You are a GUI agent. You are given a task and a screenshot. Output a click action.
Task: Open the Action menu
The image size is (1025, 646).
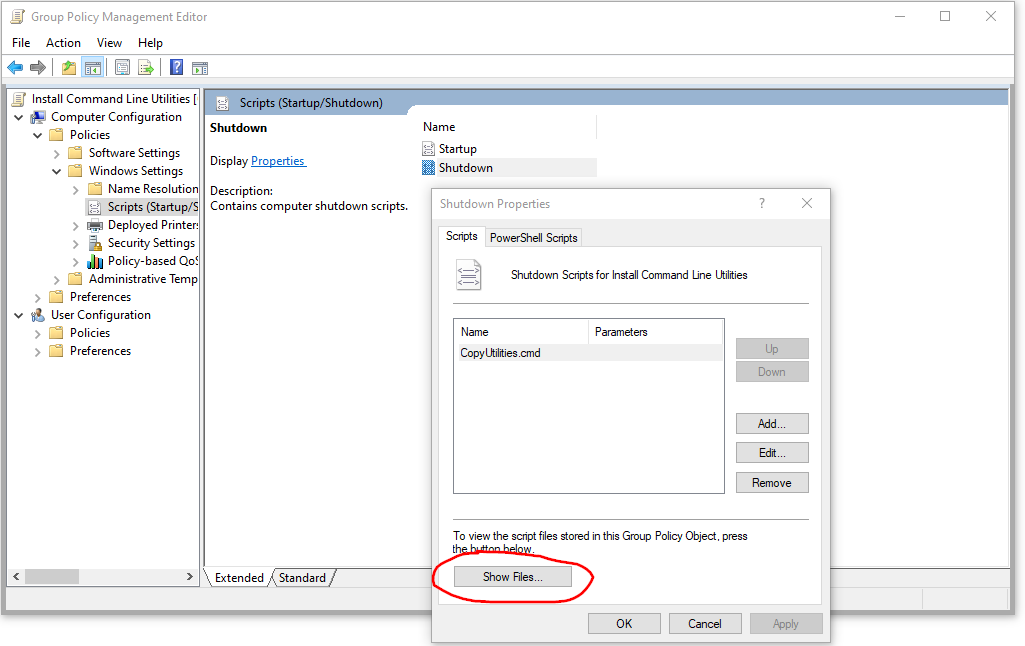pyautogui.click(x=63, y=42)
